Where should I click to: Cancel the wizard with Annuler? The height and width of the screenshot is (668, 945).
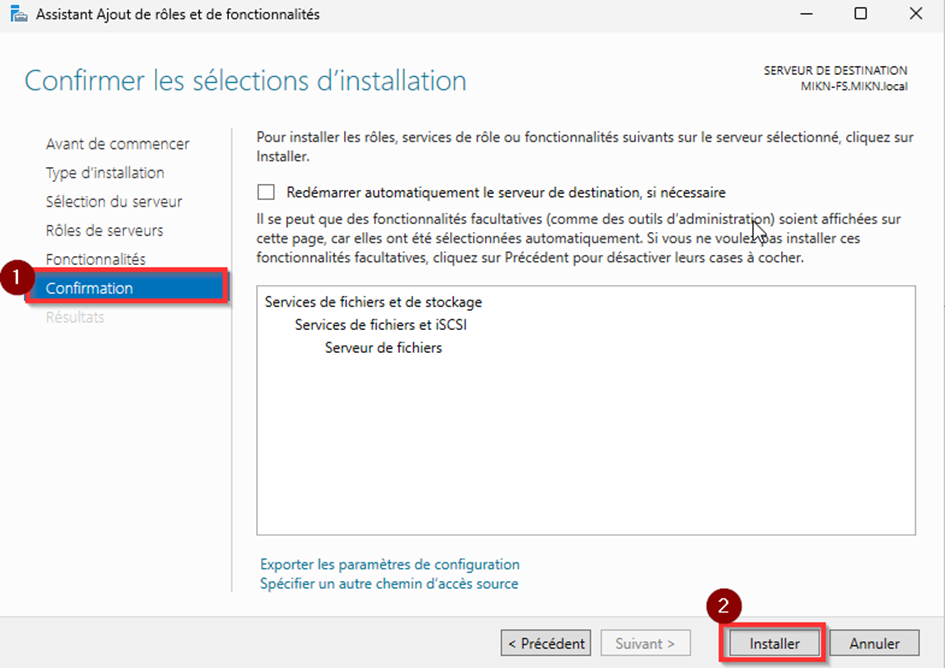click(874, 643)
